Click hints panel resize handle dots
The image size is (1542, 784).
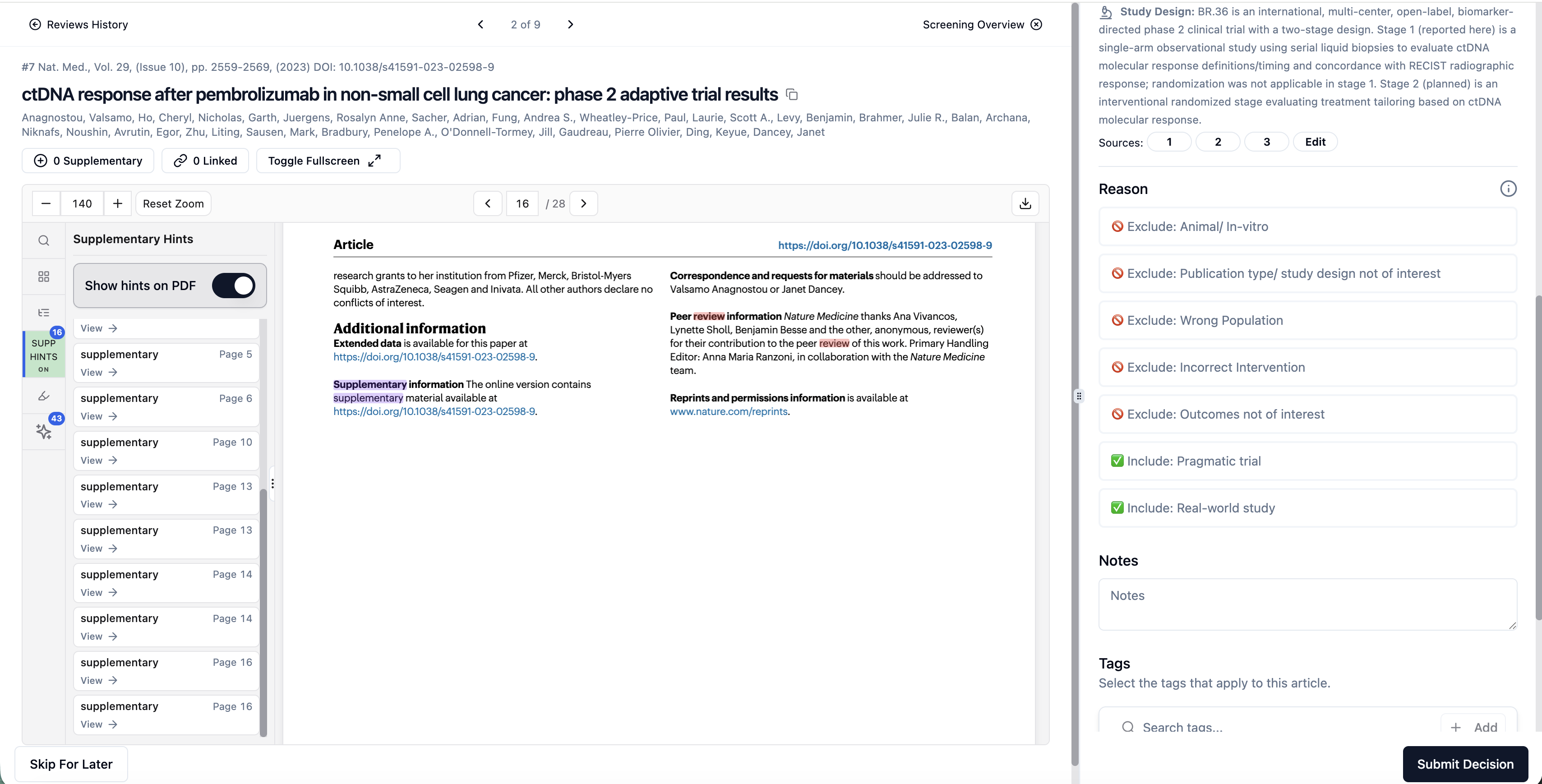coord(272,484)
